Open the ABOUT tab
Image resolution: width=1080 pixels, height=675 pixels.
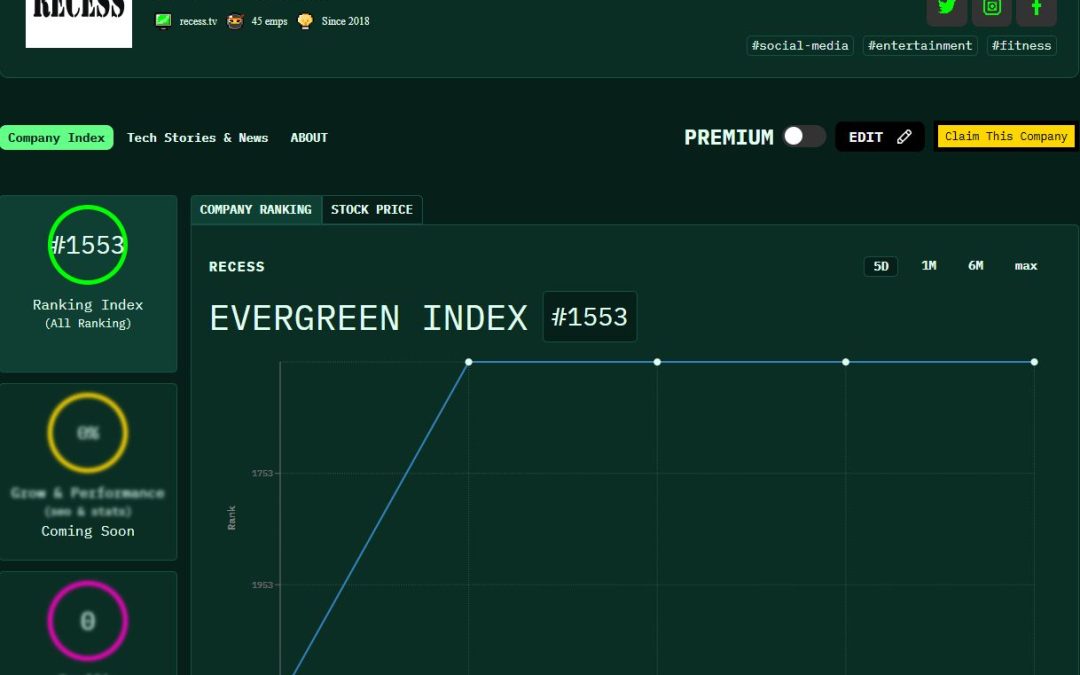coord(309,138)
